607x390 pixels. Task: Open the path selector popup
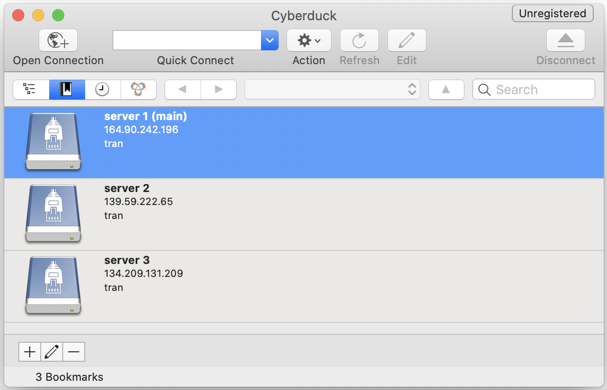click(333, 89)
